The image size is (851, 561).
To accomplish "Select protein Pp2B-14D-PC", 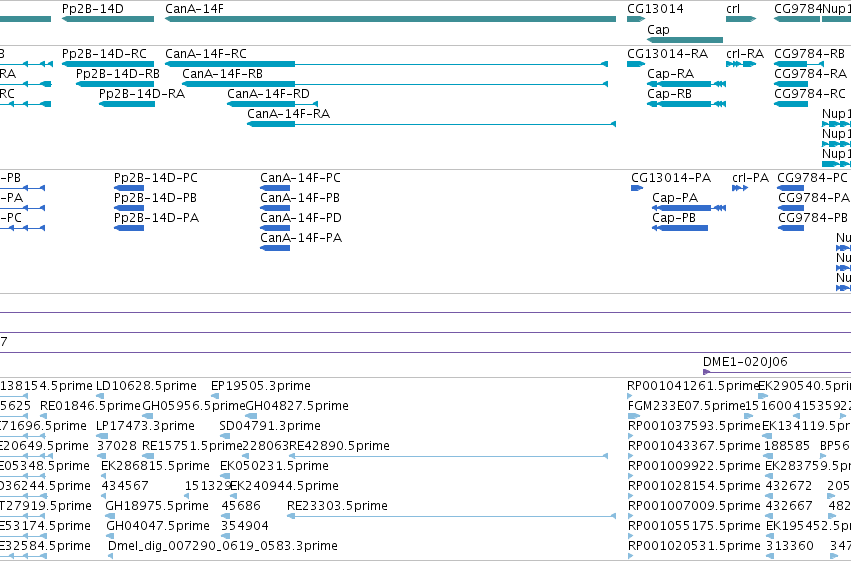I will point(129,188).
